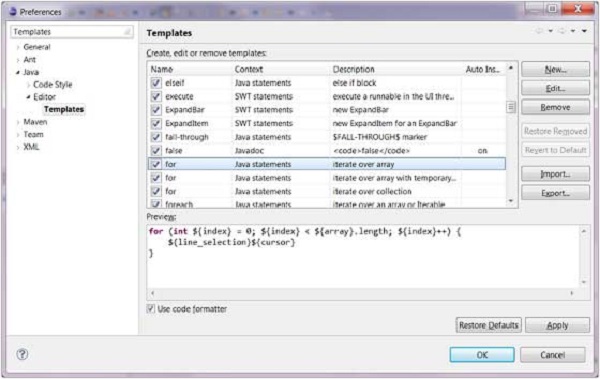Select the 'new ExpandBar' description cell
Image resolution: width=600 pixels, height=379 pixels.
(x=360, y=110)
